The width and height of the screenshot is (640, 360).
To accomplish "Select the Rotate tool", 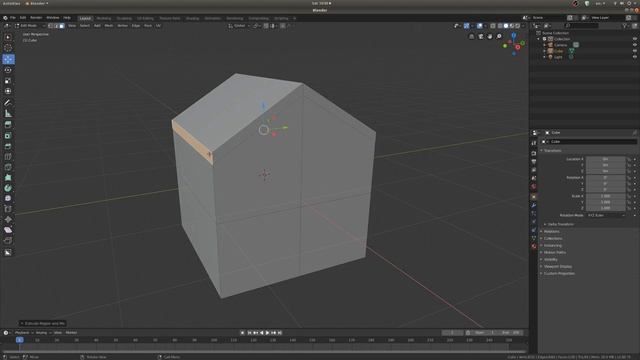I will (x=8, y=70).
